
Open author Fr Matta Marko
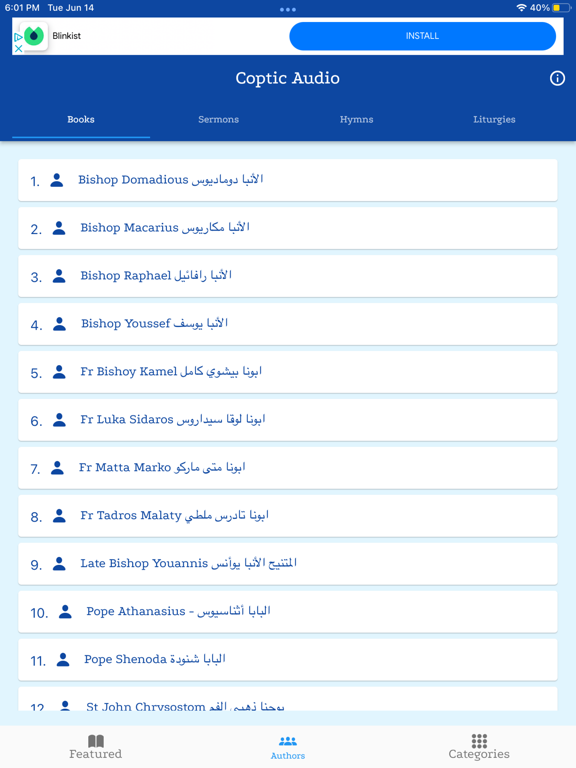[x=288, y=468]
